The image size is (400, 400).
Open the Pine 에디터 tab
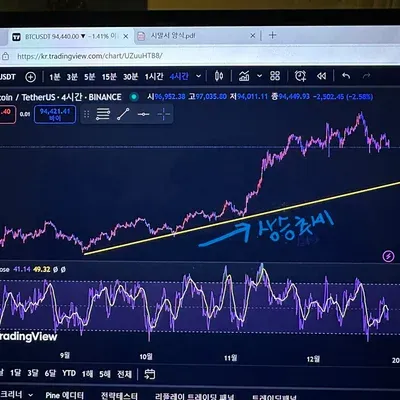64,395
